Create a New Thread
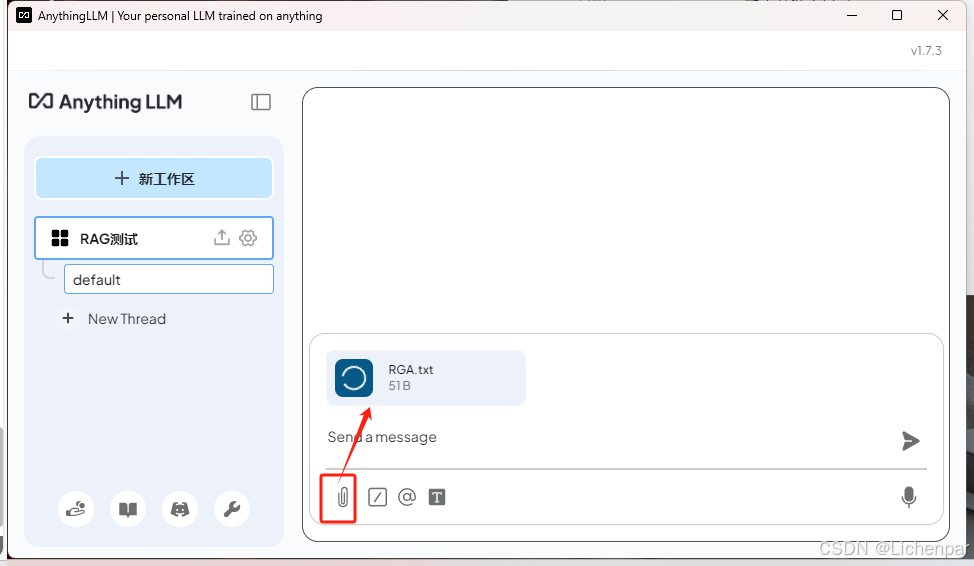 [127, 319]
